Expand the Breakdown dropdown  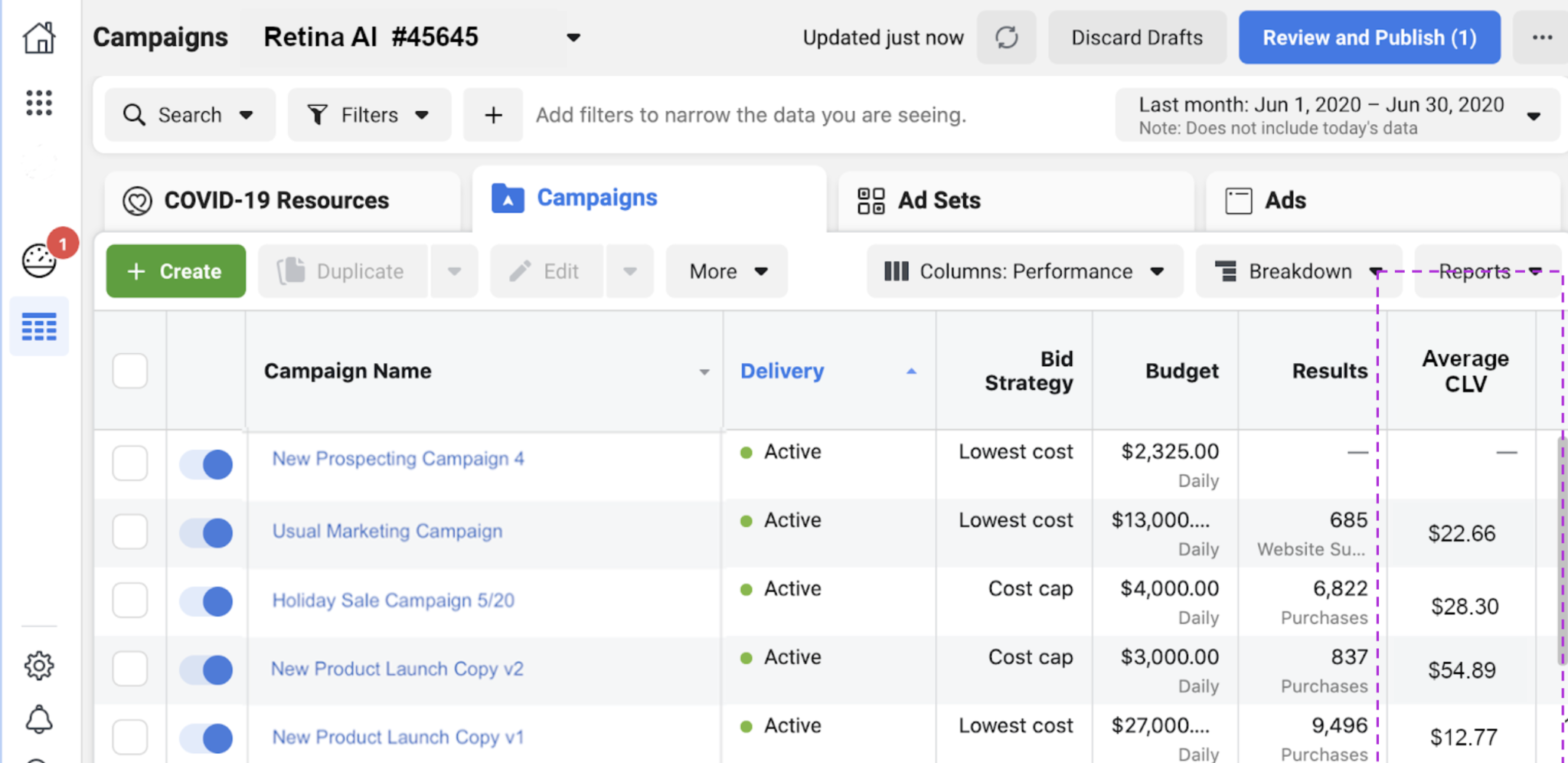[x=1298, y=271]
